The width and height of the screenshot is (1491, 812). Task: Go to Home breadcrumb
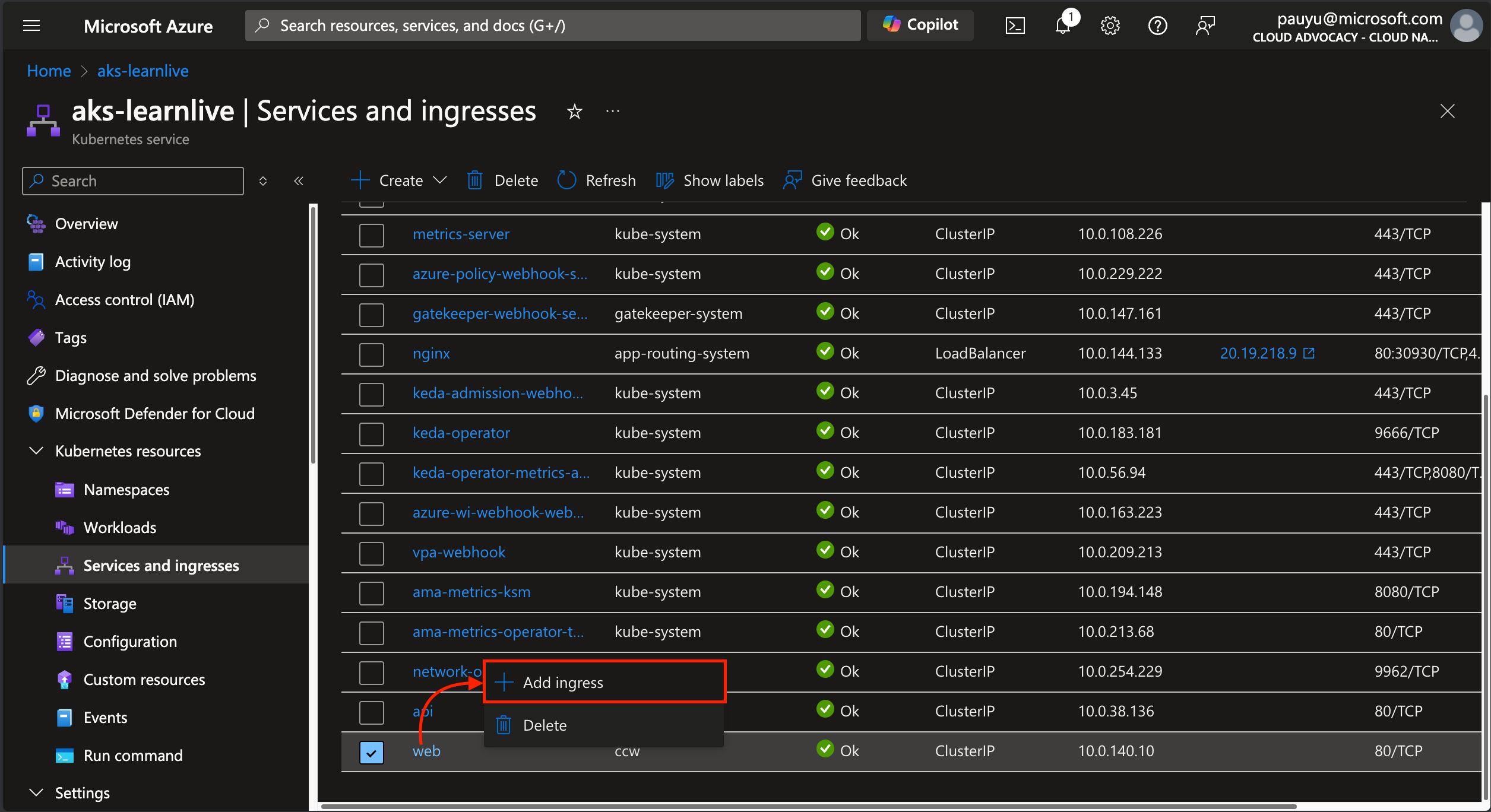49,71
